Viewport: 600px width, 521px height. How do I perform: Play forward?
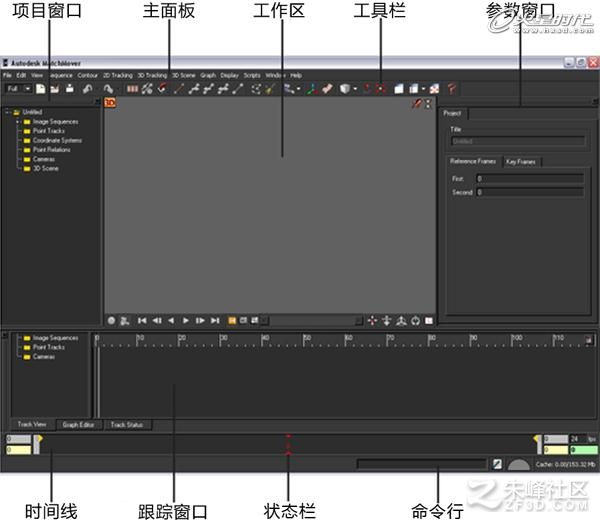click(x=186, y=321)
